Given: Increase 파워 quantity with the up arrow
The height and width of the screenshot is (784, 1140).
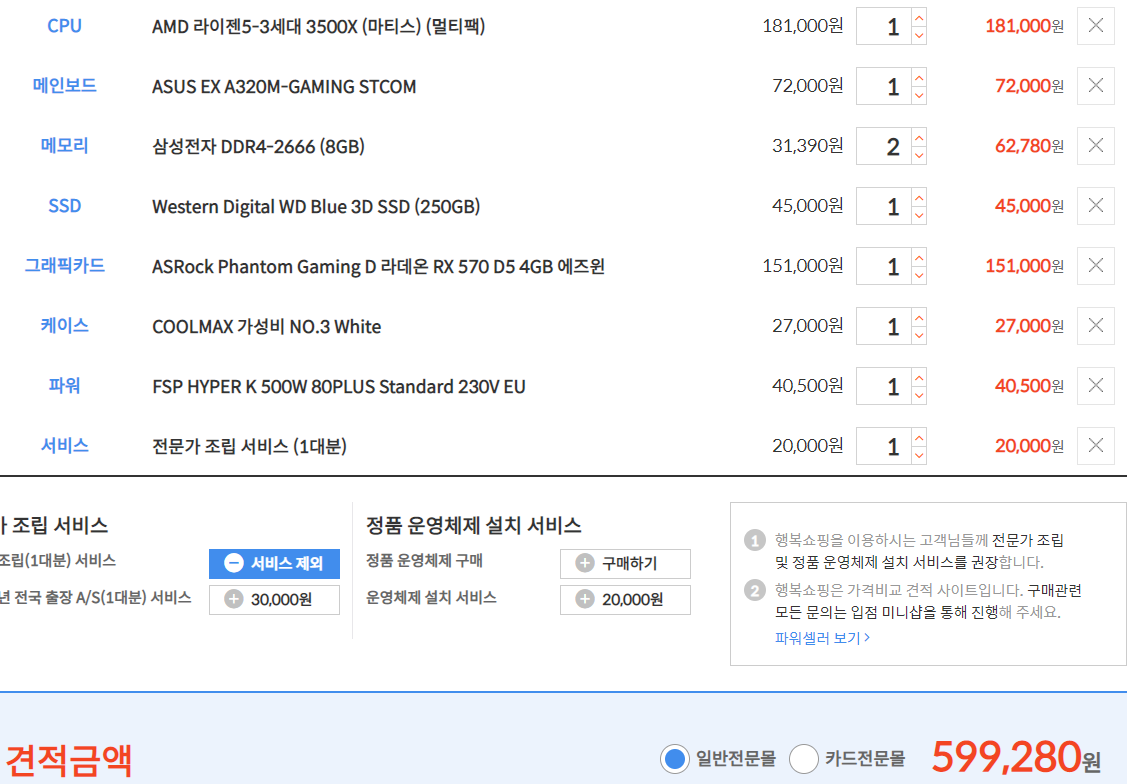Looking at the screenshot, I should (x=919, y=377).
